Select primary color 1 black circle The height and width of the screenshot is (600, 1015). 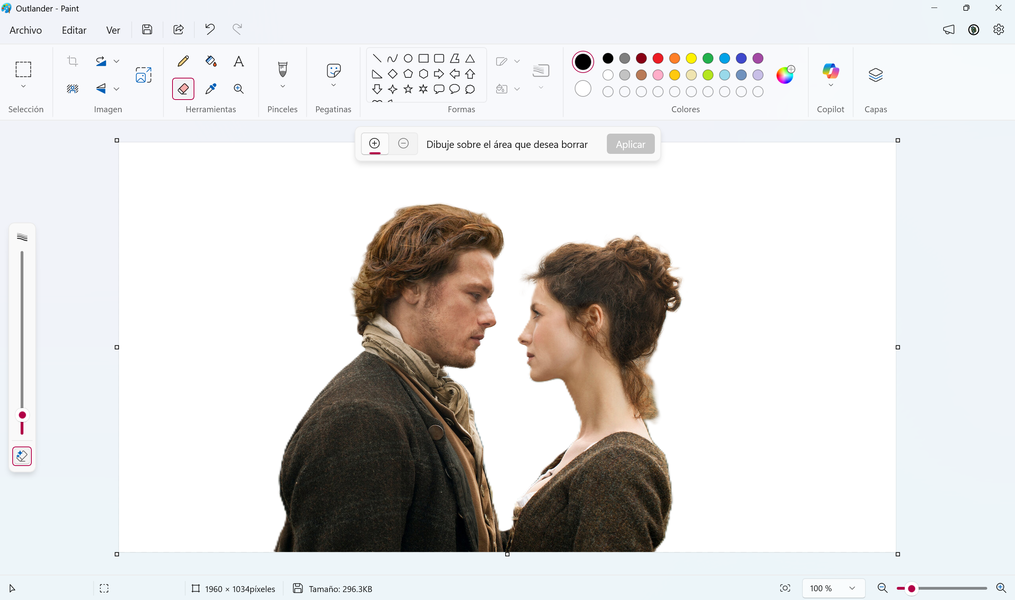pyautogui.click(x=583, y=61)
